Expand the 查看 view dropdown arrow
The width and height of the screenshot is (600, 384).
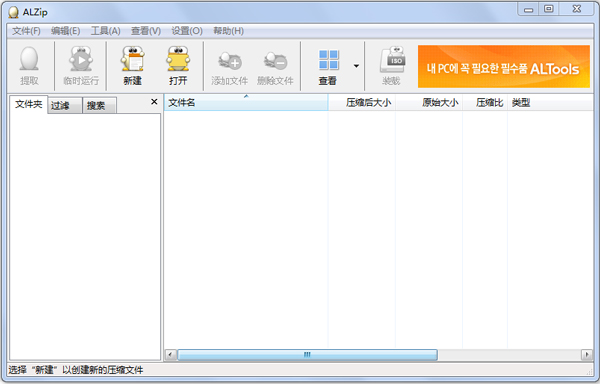point(356,66)
